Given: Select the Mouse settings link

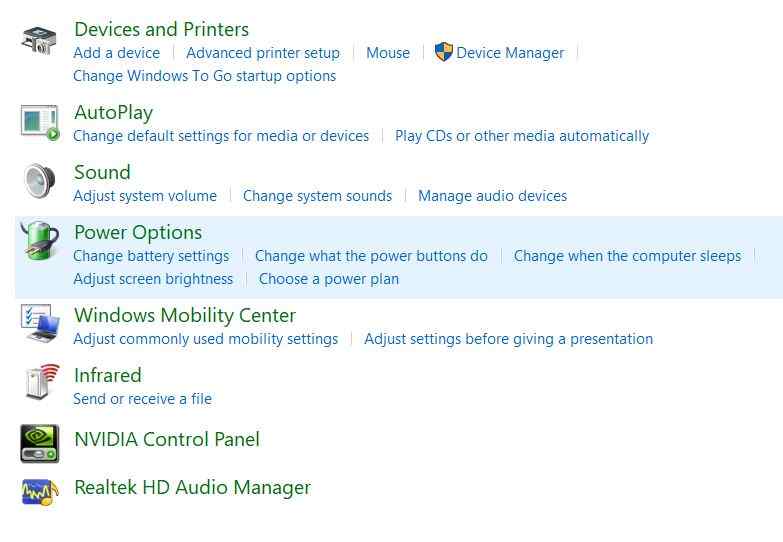Looking at the screenshot, I should point(387,53).
